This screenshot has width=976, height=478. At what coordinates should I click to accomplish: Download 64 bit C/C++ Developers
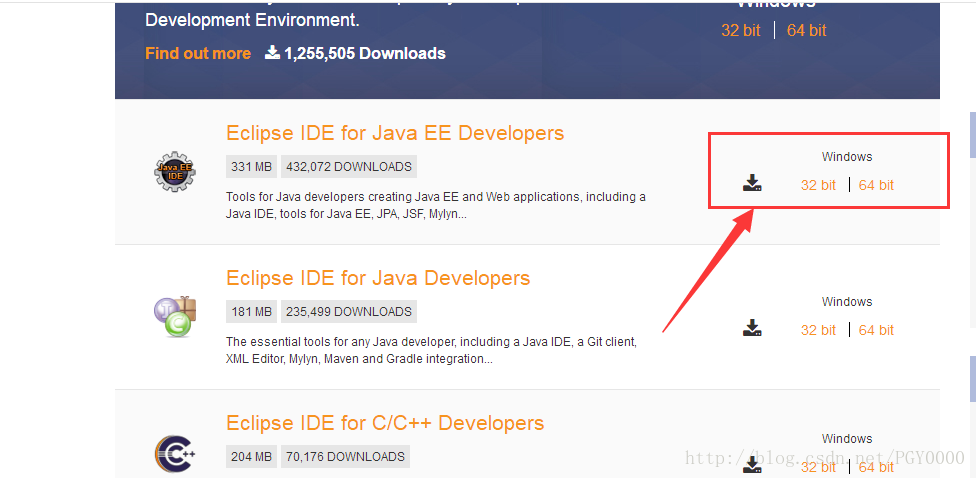876,467
